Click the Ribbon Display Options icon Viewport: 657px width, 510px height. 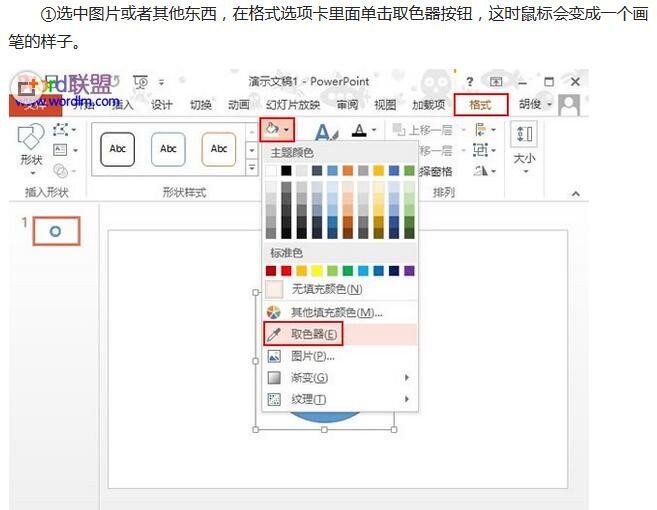click(496, 82)
